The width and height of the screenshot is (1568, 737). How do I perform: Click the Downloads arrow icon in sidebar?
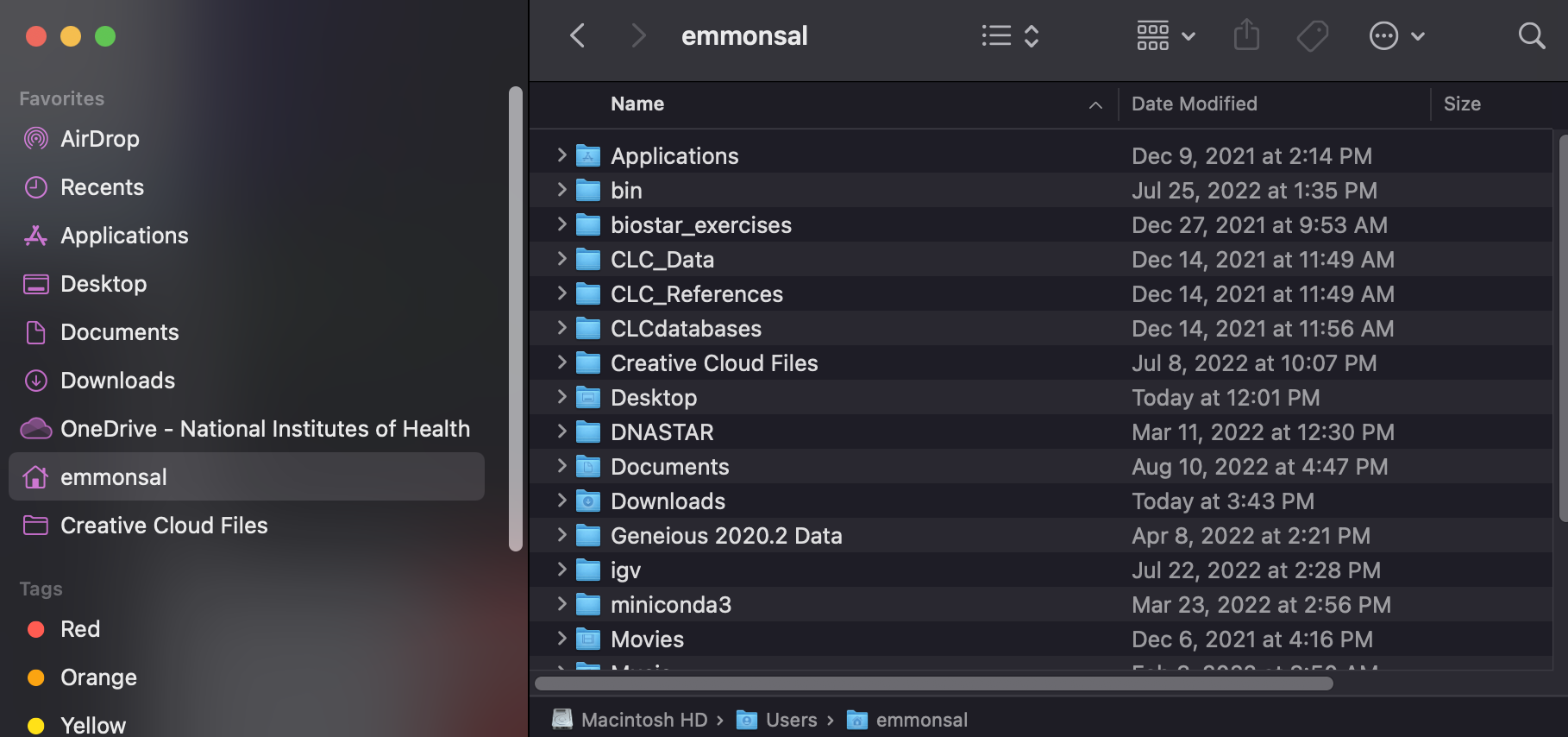[35, 381]
